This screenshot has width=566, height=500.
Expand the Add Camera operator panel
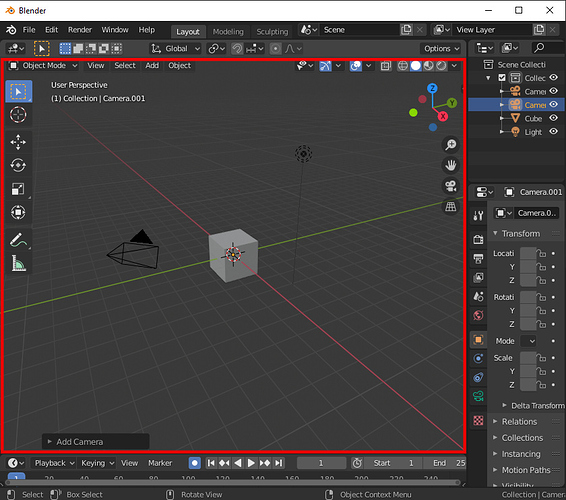click(96, 442)
